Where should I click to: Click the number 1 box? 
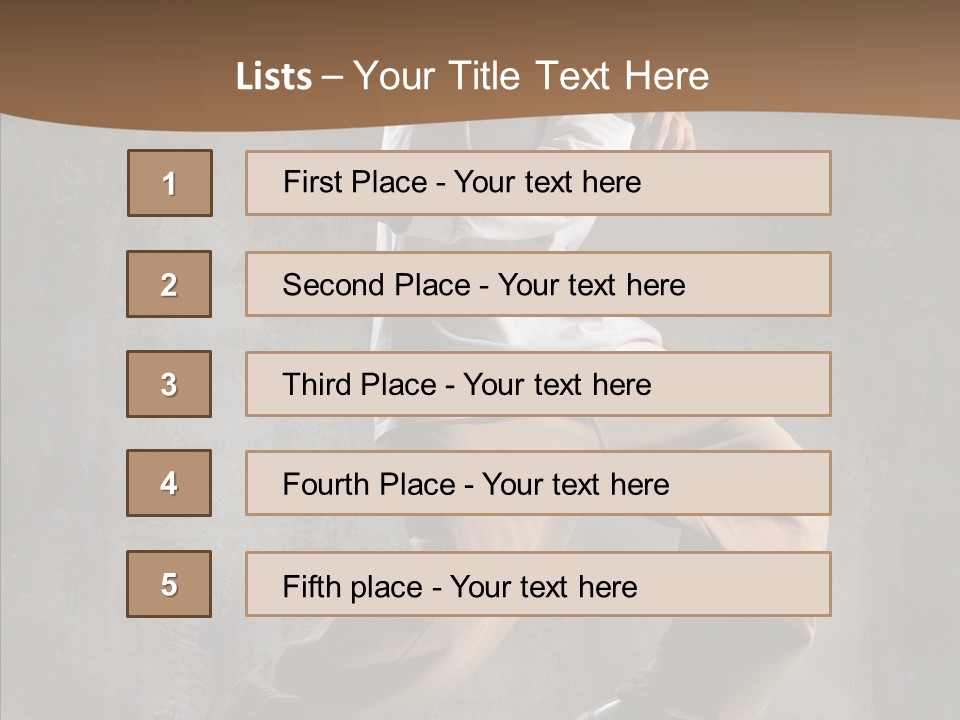pyautogui.click(x=170, y=183)
